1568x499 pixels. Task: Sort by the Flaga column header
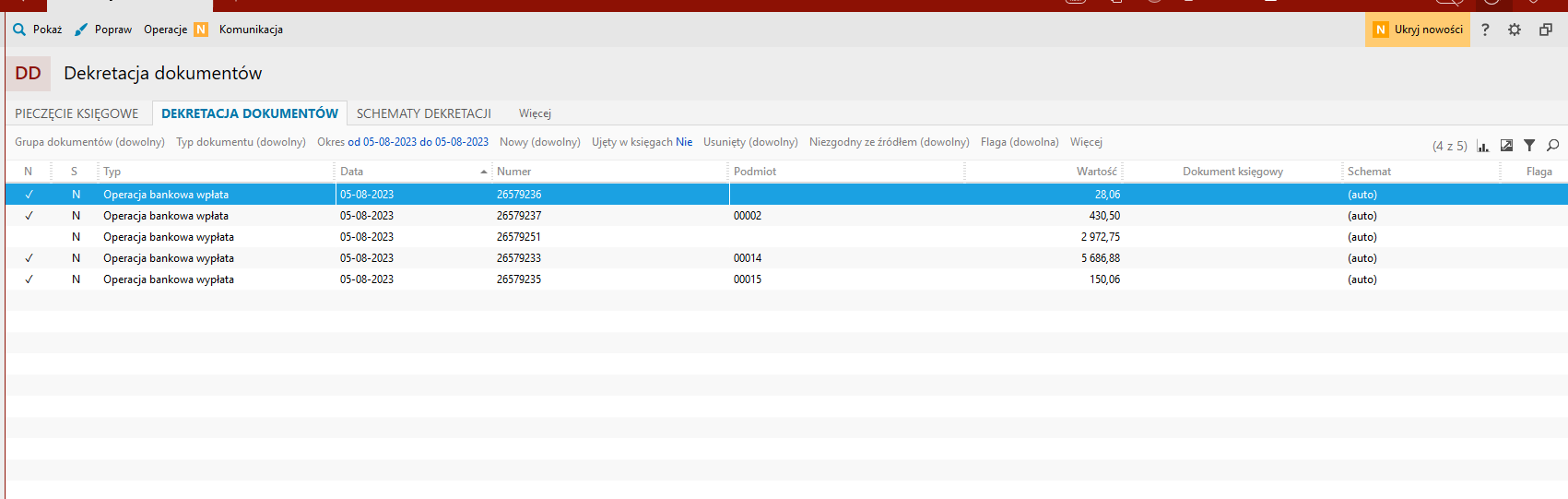1534,172
